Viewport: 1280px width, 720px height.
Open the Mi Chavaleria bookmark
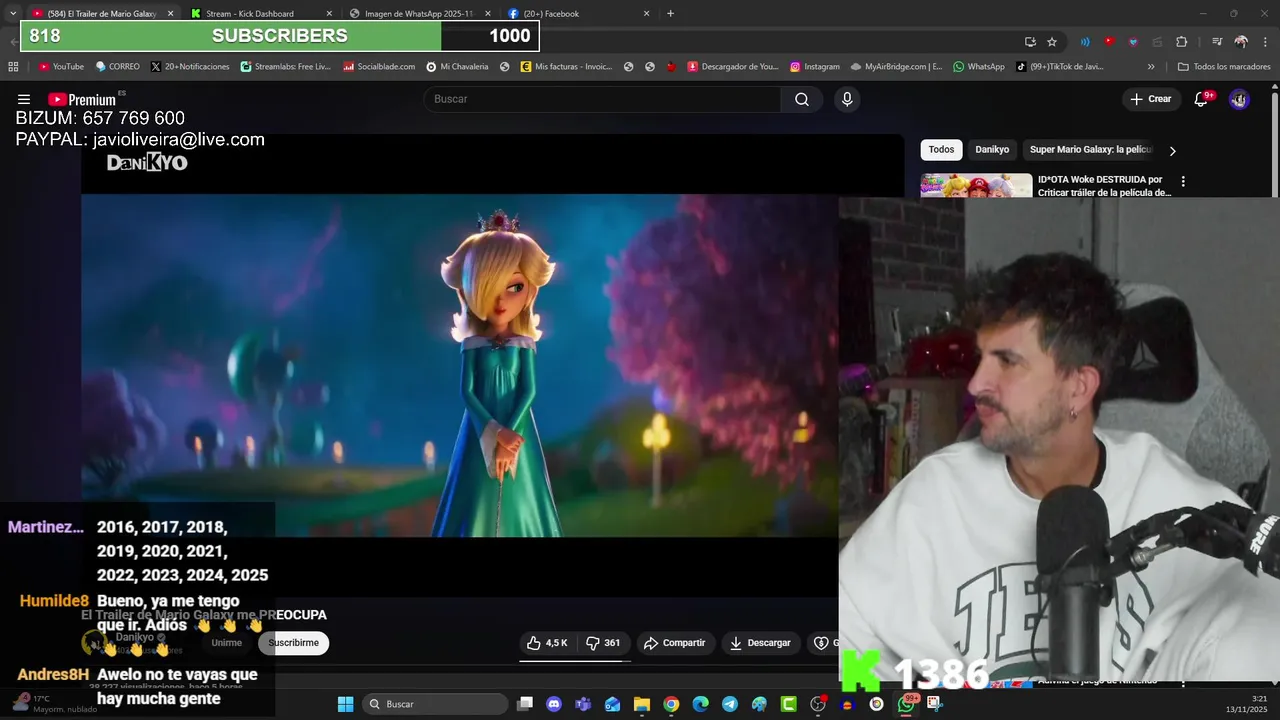(458, 67)
